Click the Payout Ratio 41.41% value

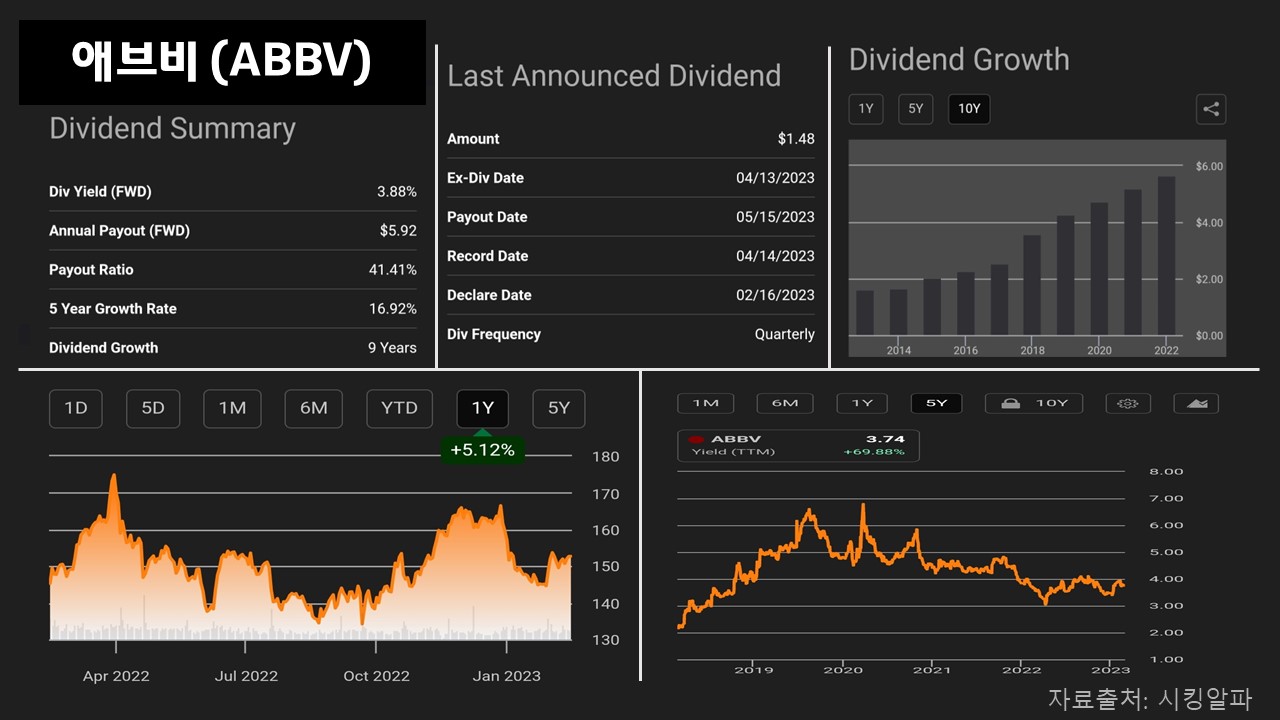click(393, 270)
